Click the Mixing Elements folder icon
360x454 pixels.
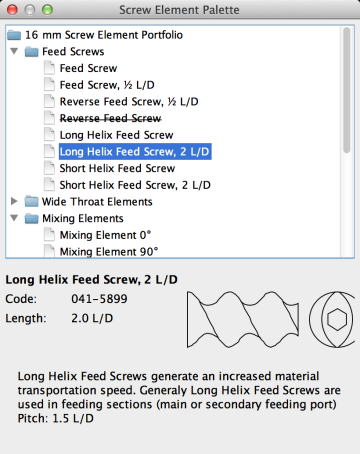coord(32,218)
